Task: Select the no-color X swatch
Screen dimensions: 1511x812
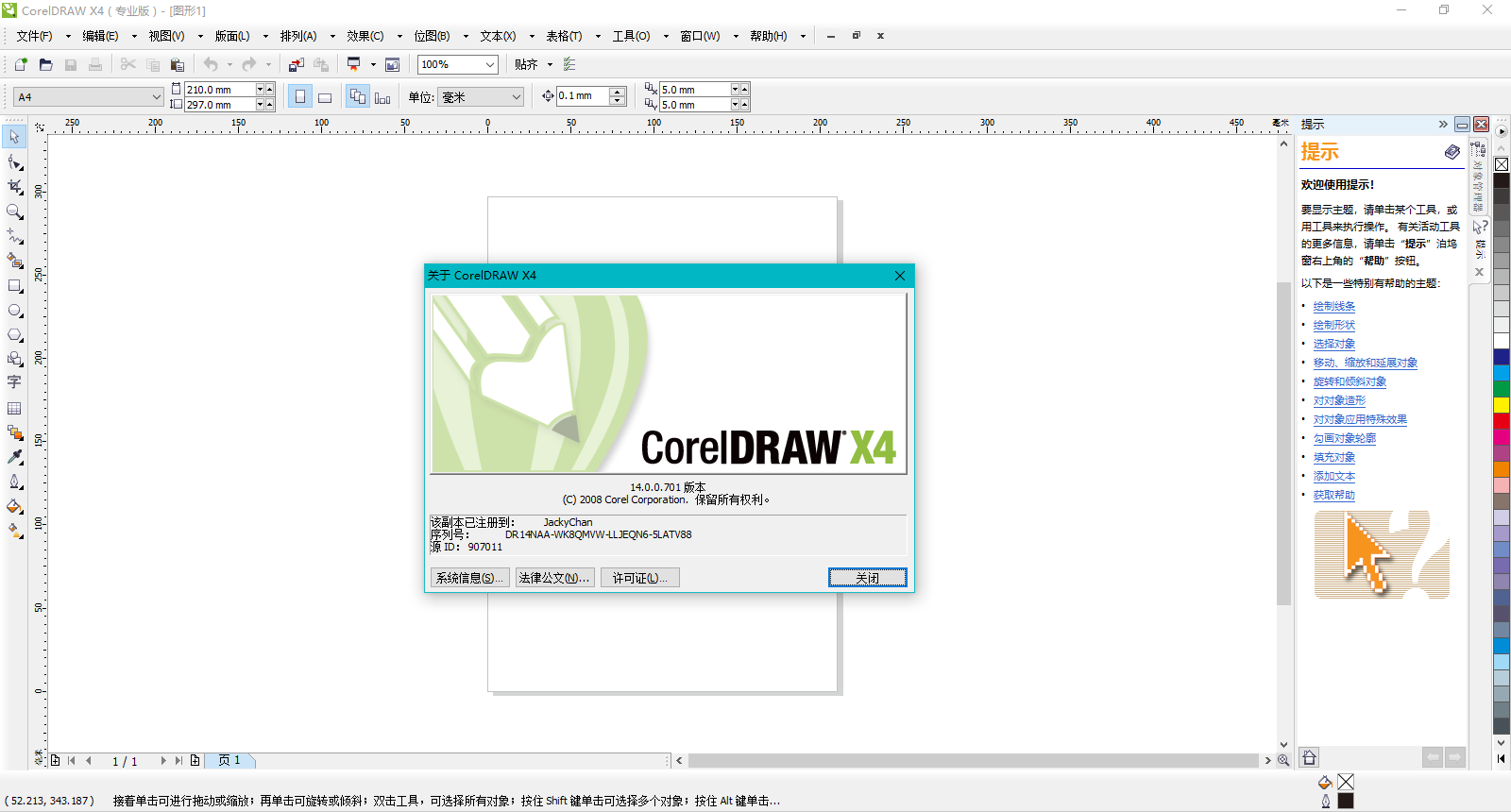Action: pyautogui.click(x=1501, y=164)
